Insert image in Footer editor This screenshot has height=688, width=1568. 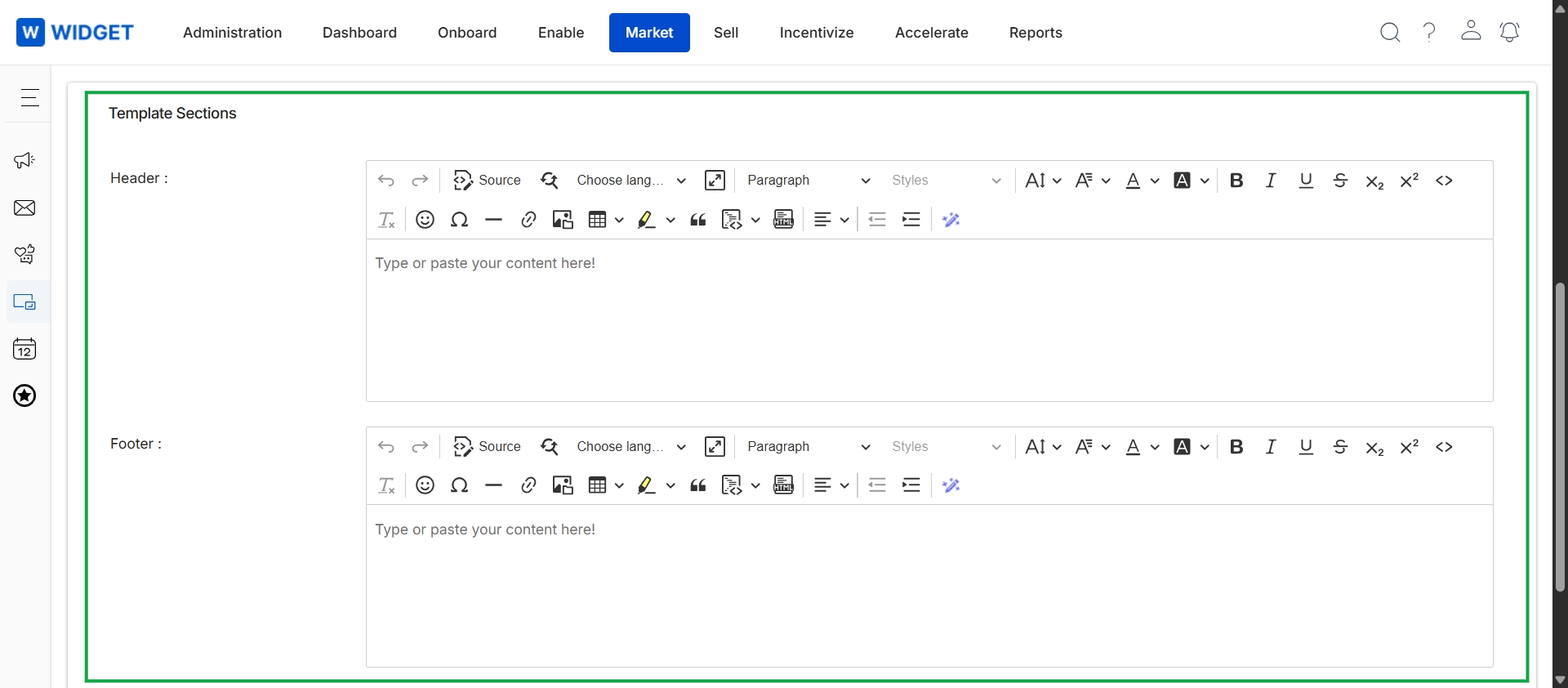coord(563,485)
